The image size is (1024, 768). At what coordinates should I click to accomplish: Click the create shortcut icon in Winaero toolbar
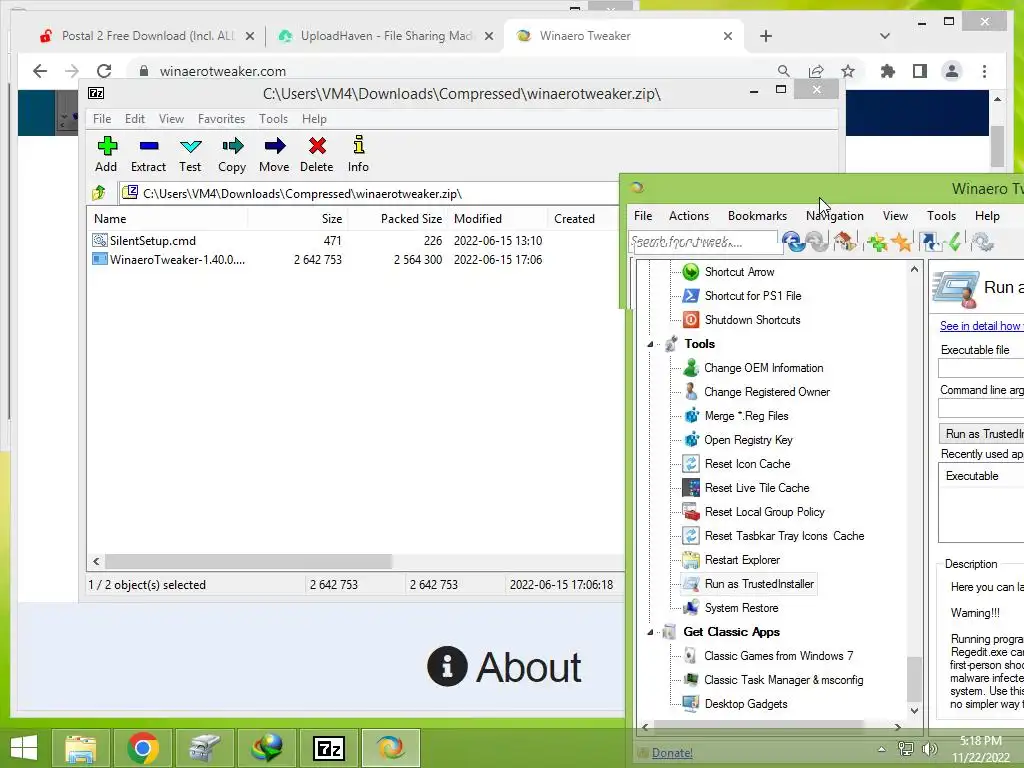tap(930, 242)
